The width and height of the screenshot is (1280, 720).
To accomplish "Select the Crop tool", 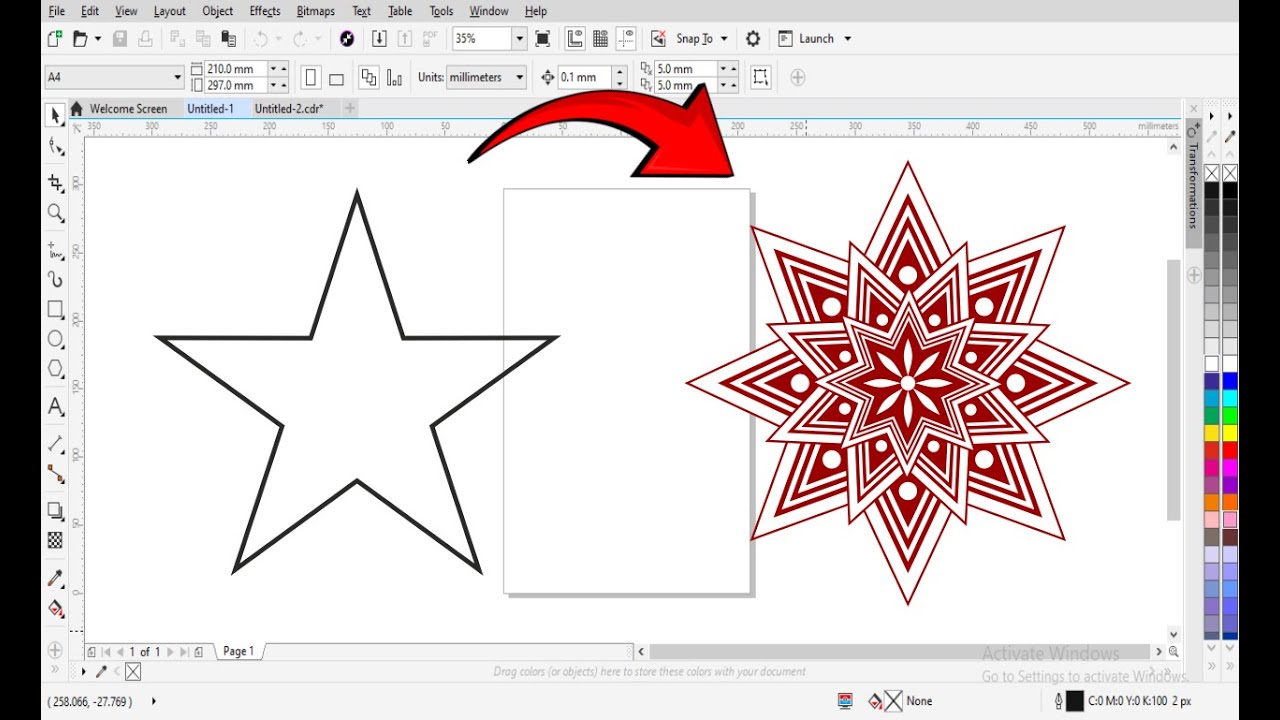I will (56, 183).
